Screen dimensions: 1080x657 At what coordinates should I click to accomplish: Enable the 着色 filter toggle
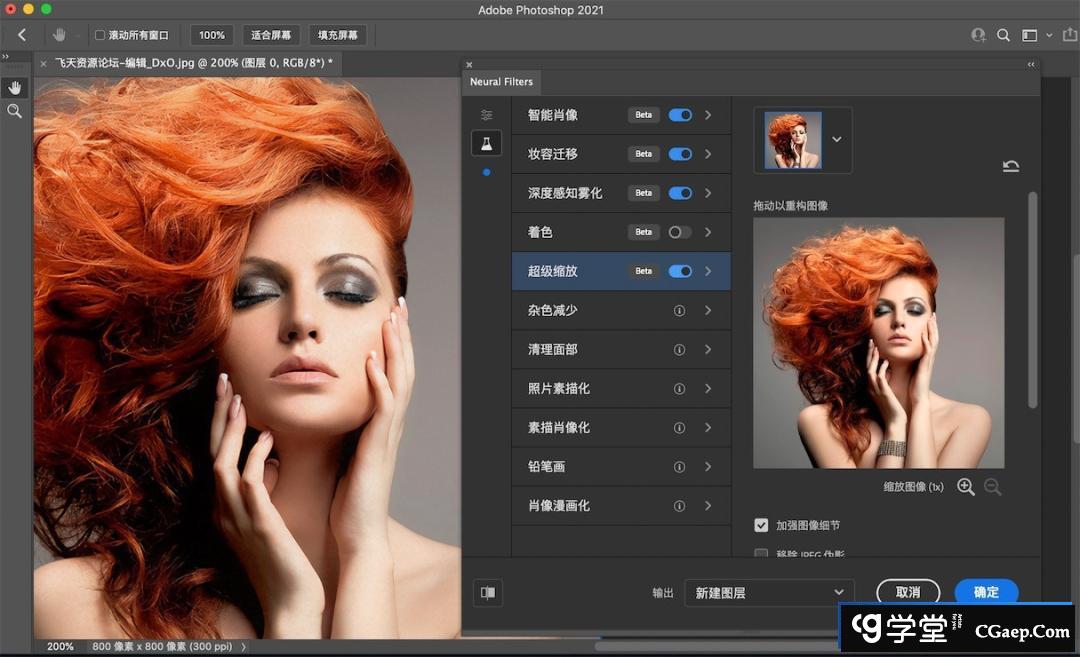coord(680,232)
